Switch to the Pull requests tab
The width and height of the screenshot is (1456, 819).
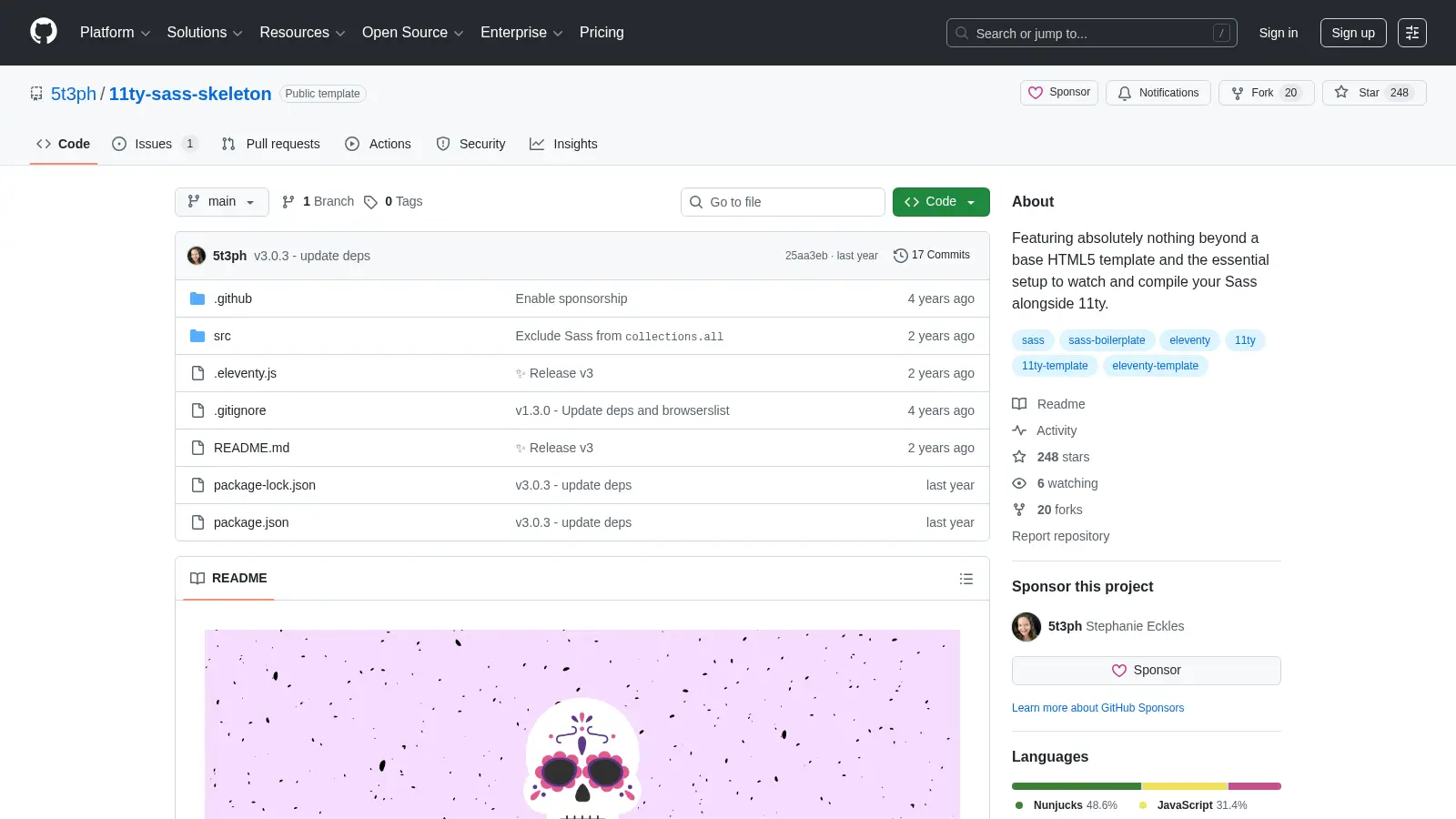(271, 144)
